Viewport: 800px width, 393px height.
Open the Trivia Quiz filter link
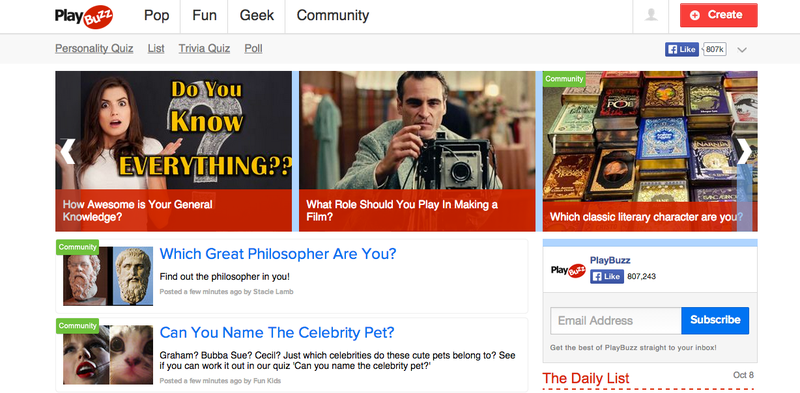pos(204,48)
